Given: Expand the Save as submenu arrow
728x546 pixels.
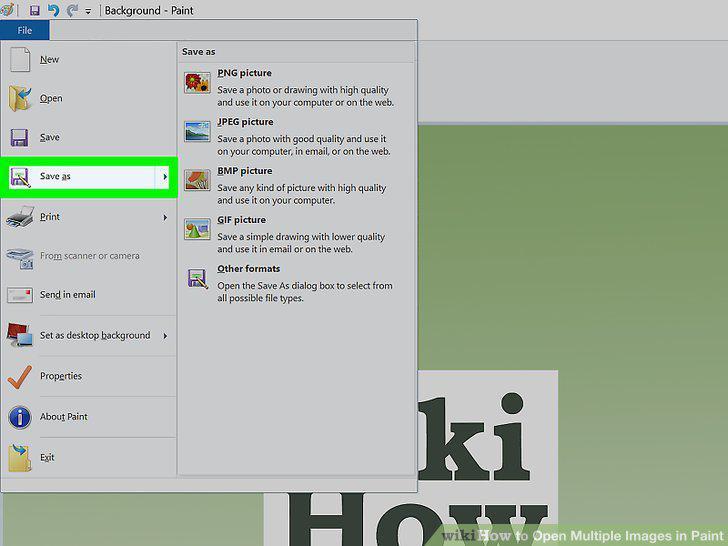Looking at the screenshot, I should [165, 177].
